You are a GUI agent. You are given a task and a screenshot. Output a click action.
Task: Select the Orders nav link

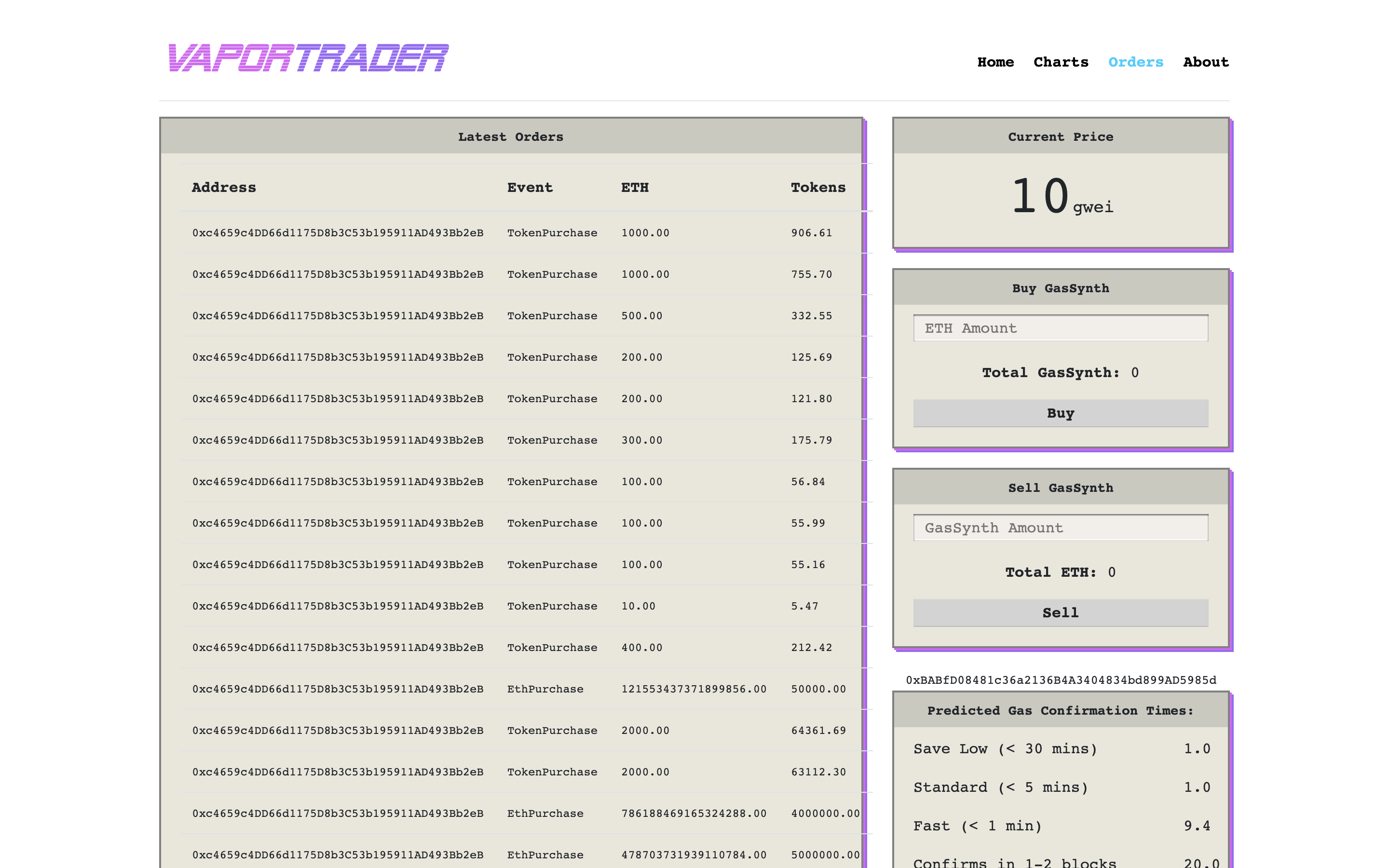[x=1135, y=62]
